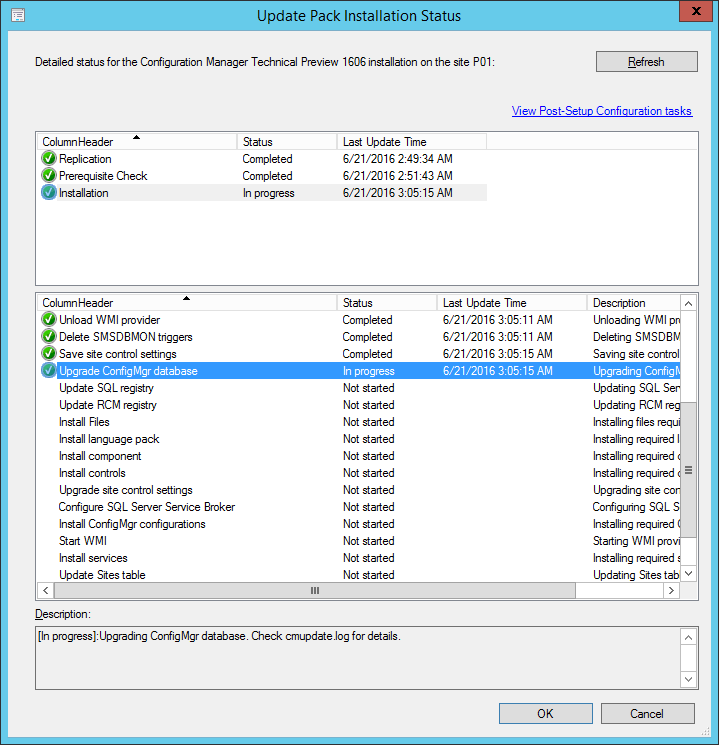Sort lower list by ColumnHeader column
The width and height of the screenshot is (719, 745).
pyautogui.click(x=187, y=303)
